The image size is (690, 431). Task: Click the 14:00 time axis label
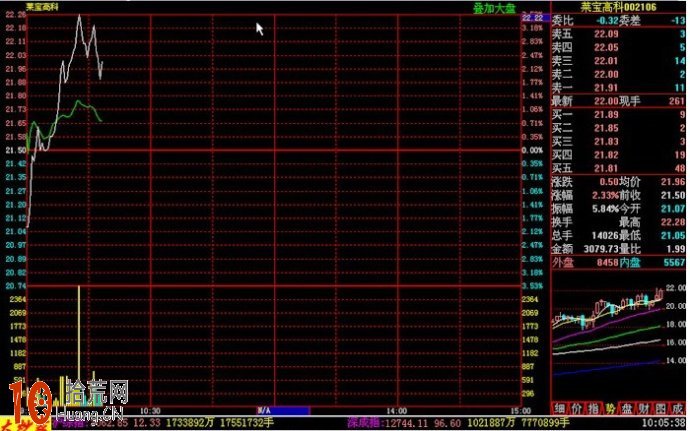tap(396, 411)
